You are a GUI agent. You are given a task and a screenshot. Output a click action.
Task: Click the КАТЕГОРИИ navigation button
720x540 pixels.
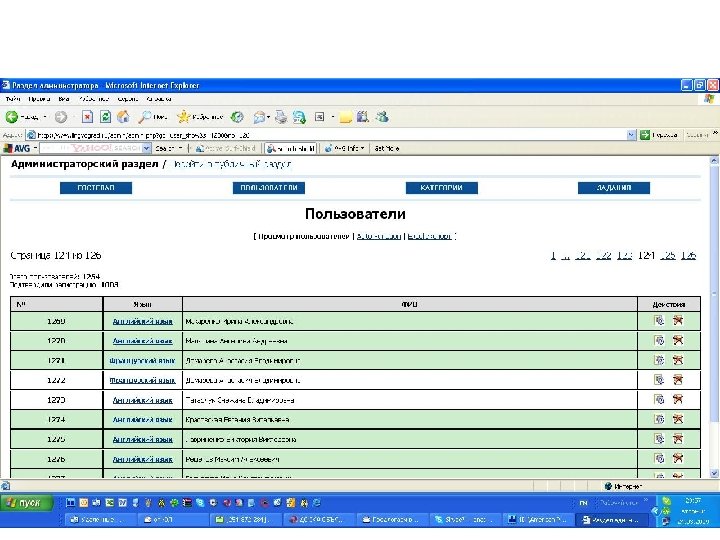442,188
